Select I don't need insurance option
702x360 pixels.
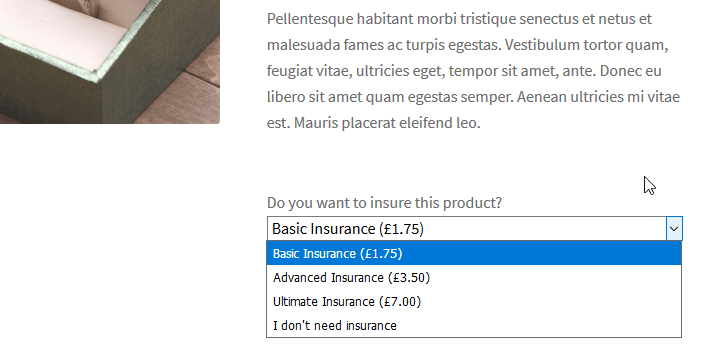pyautogui.click(x=474, y=326)
